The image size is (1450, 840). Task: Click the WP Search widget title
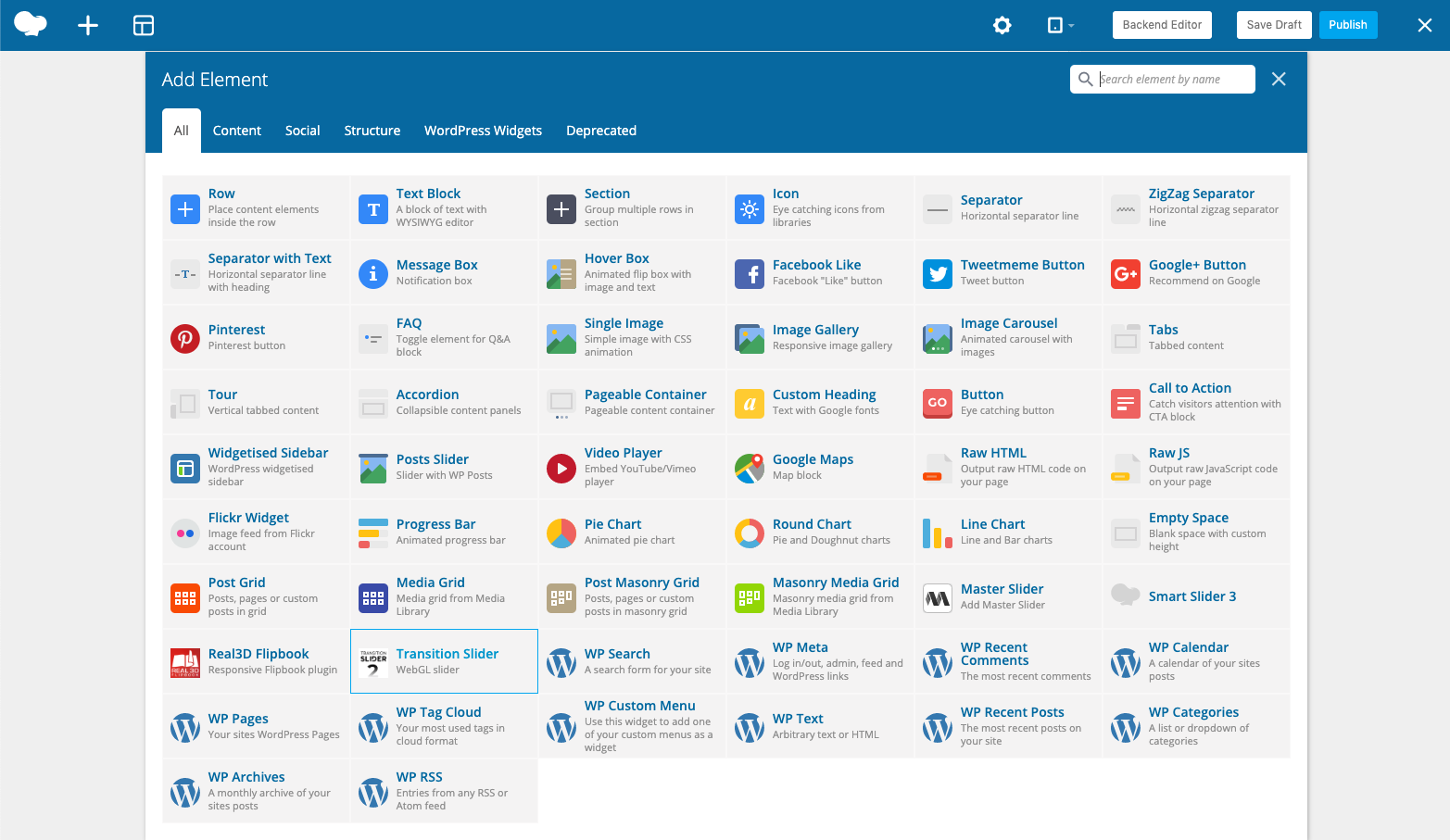pos(617,654)
